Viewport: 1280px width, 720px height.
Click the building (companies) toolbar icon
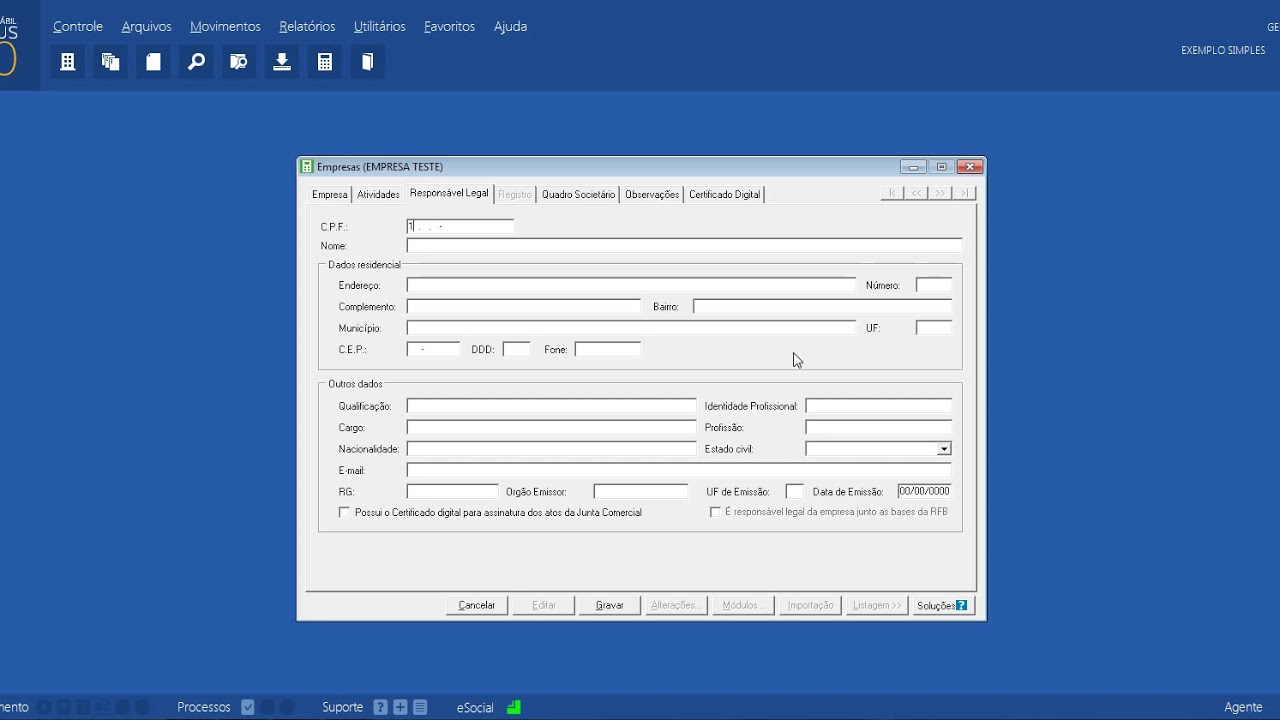pyautogui.click(x=68, y=62)
